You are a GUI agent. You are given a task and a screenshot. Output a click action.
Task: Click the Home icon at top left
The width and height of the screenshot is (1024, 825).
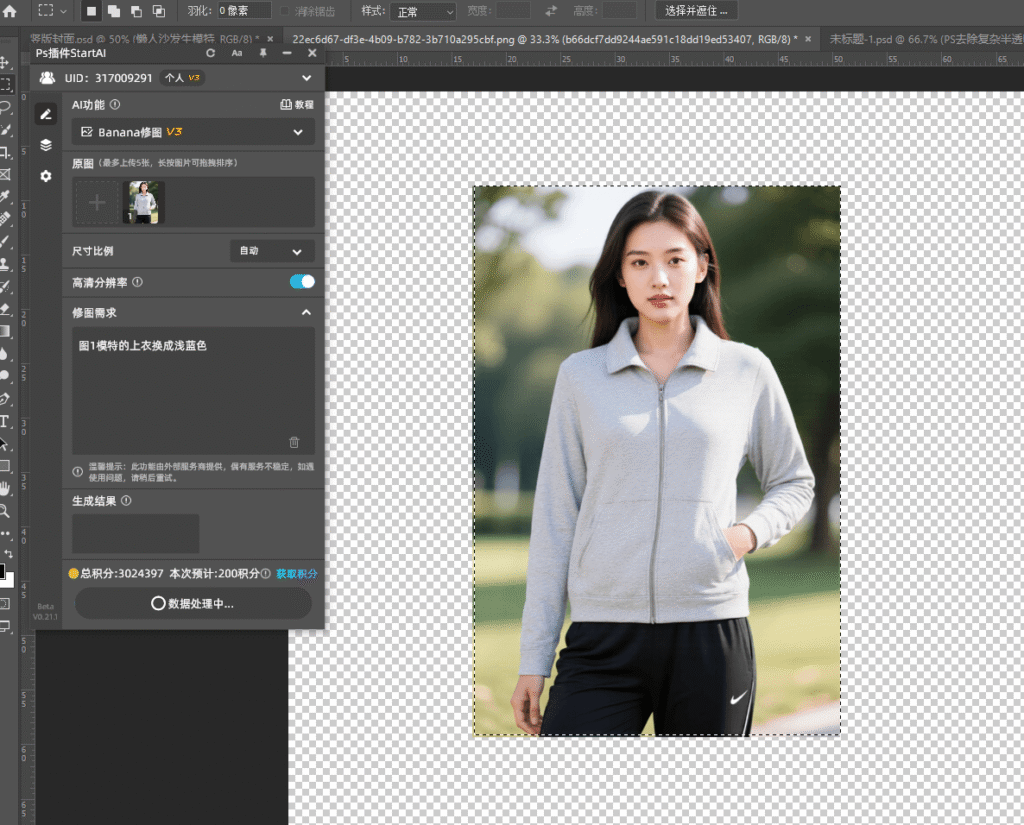[x=9, y=11]
